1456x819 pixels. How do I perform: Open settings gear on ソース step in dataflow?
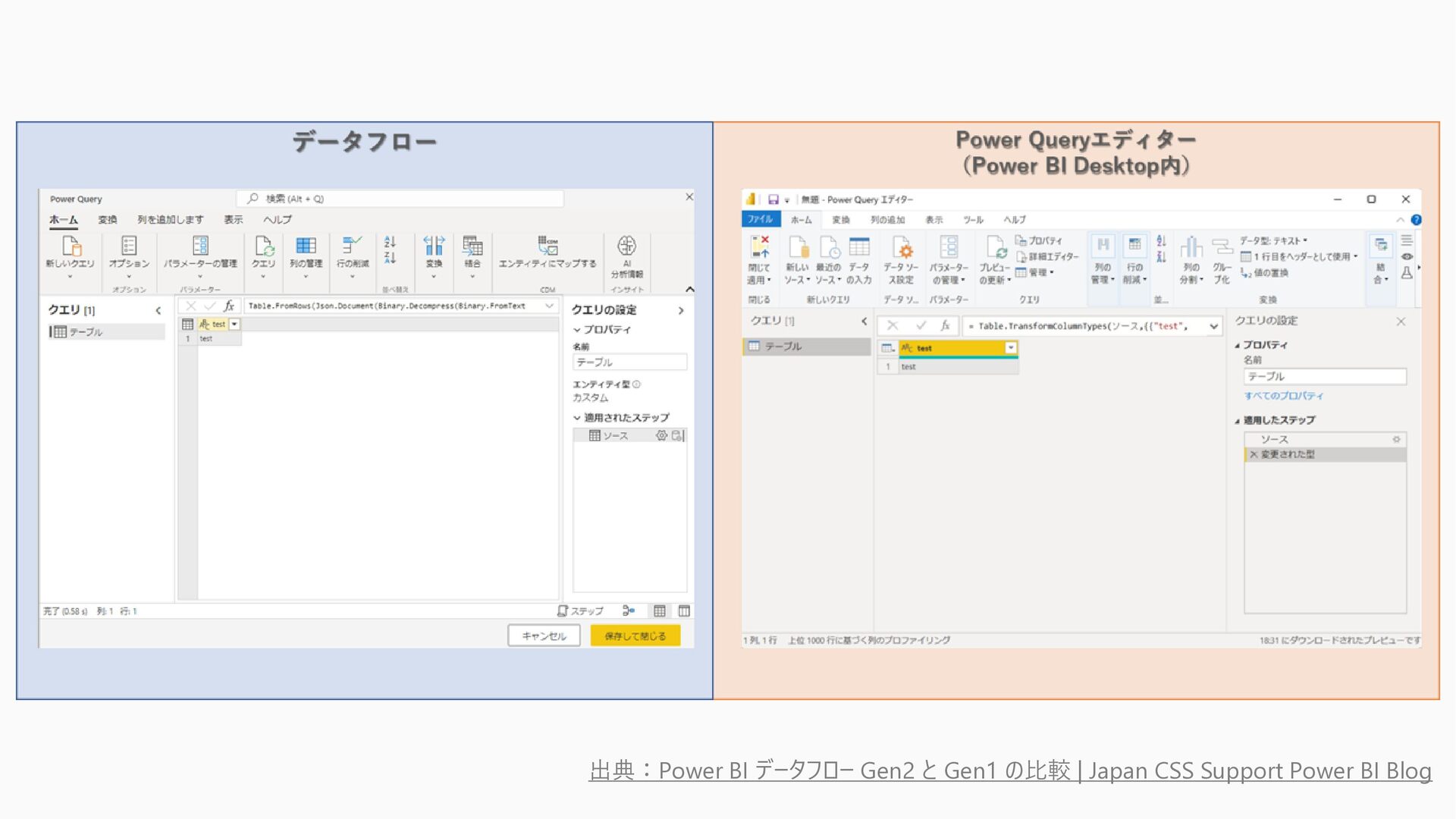pyautogui.click(x=661, y=435)
